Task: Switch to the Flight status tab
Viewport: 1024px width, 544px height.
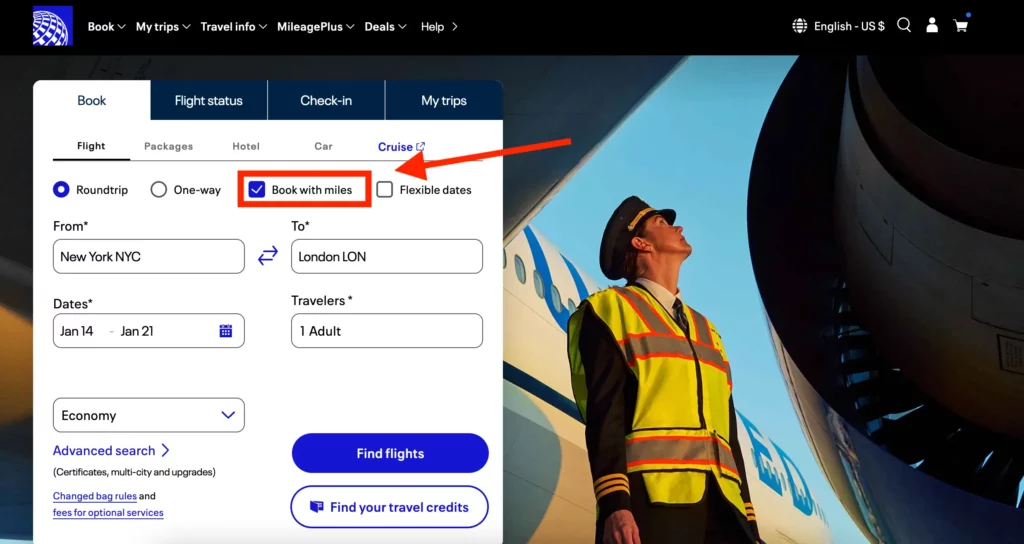Action: click(208, 100)
